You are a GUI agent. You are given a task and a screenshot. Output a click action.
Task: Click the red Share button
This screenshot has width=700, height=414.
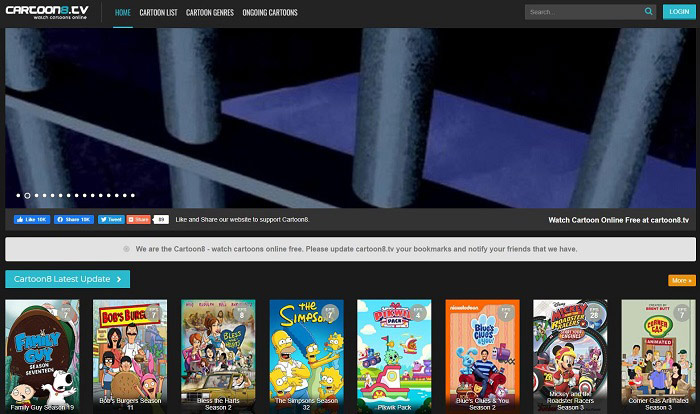(x=138, y=219)
